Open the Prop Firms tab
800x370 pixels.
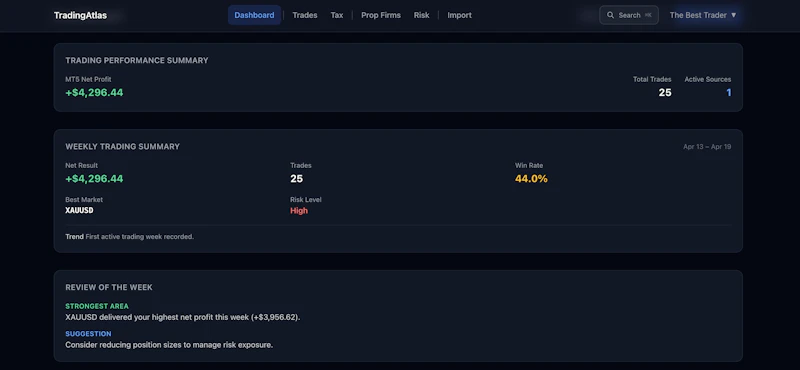pyautogui.click(x=381, y=15)
